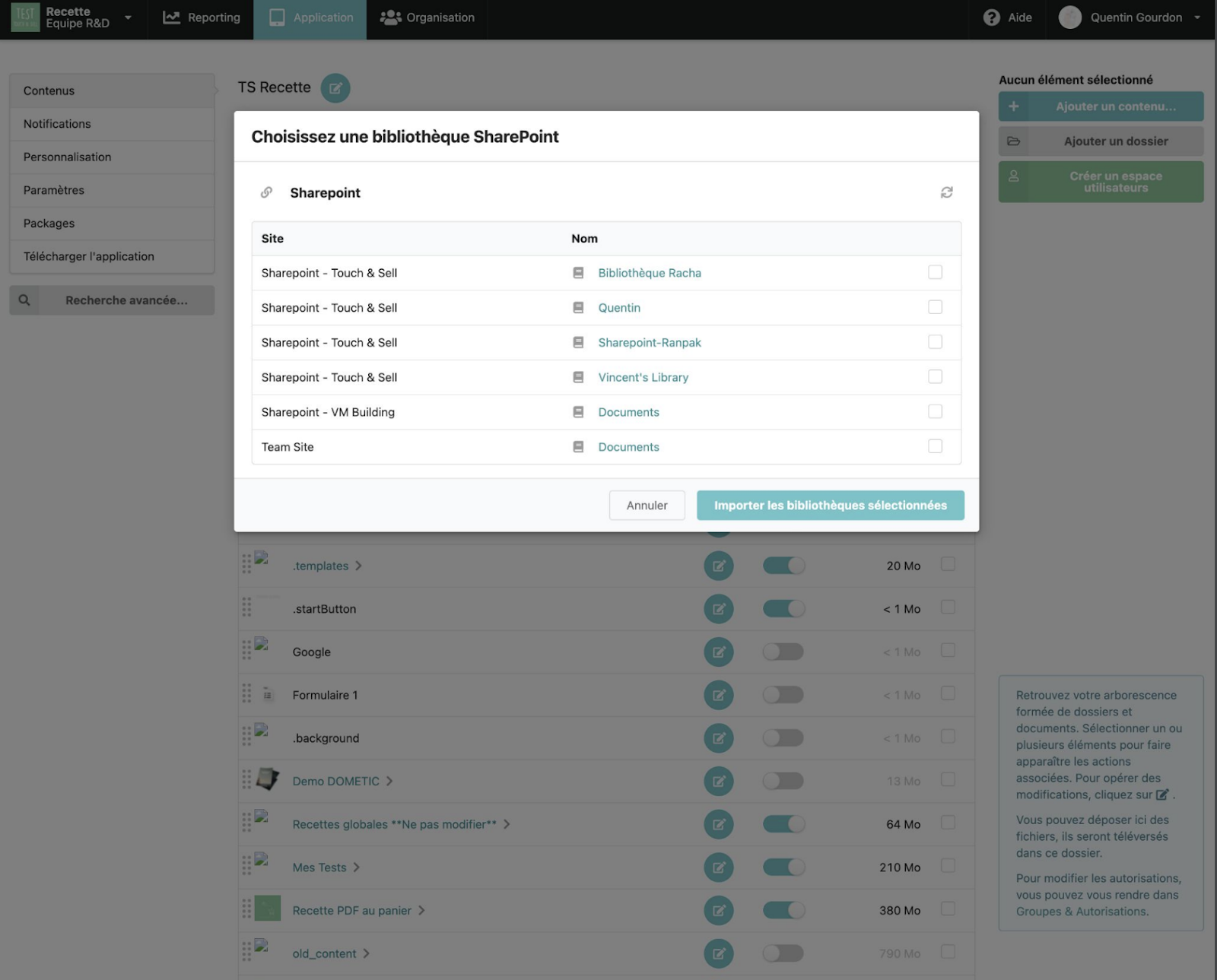The height and width of the screenshot is (980, 1217).
Task: Open the Sharepoint-Ranpak library link
Action: pyautogui.click(x=650, y=343)
